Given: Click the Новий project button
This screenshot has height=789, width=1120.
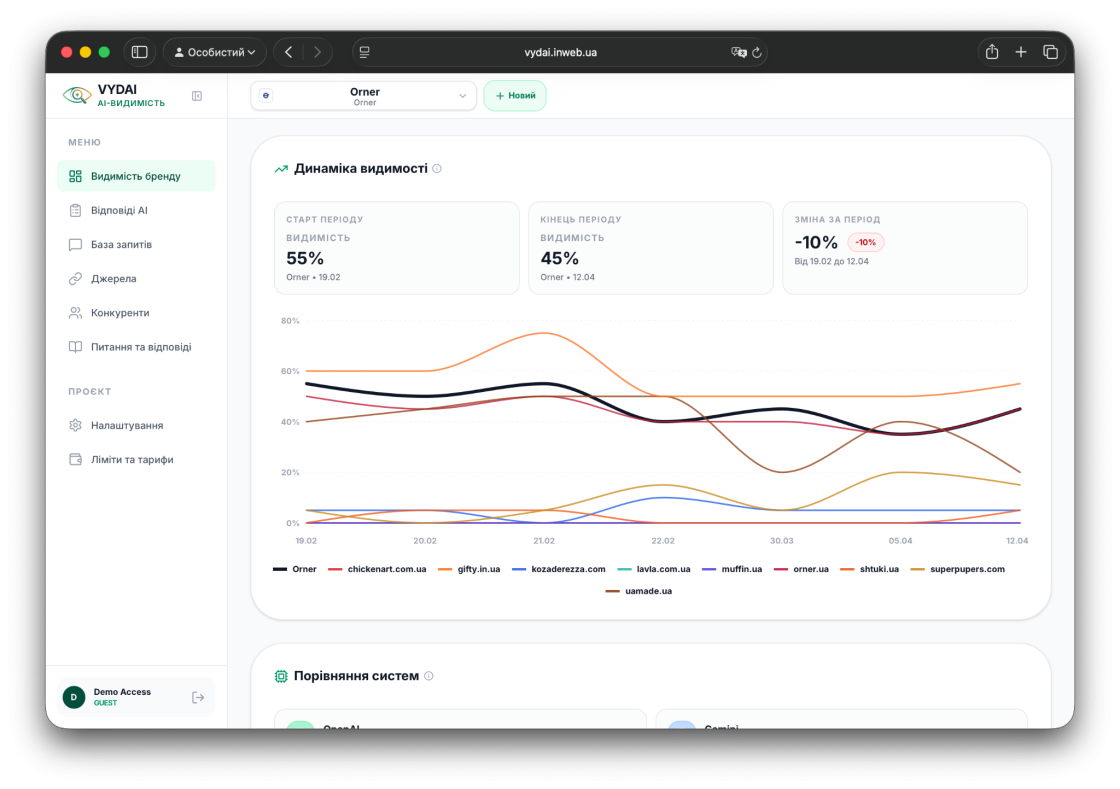Looking at the screenshot, I should (x=515, y=96).
